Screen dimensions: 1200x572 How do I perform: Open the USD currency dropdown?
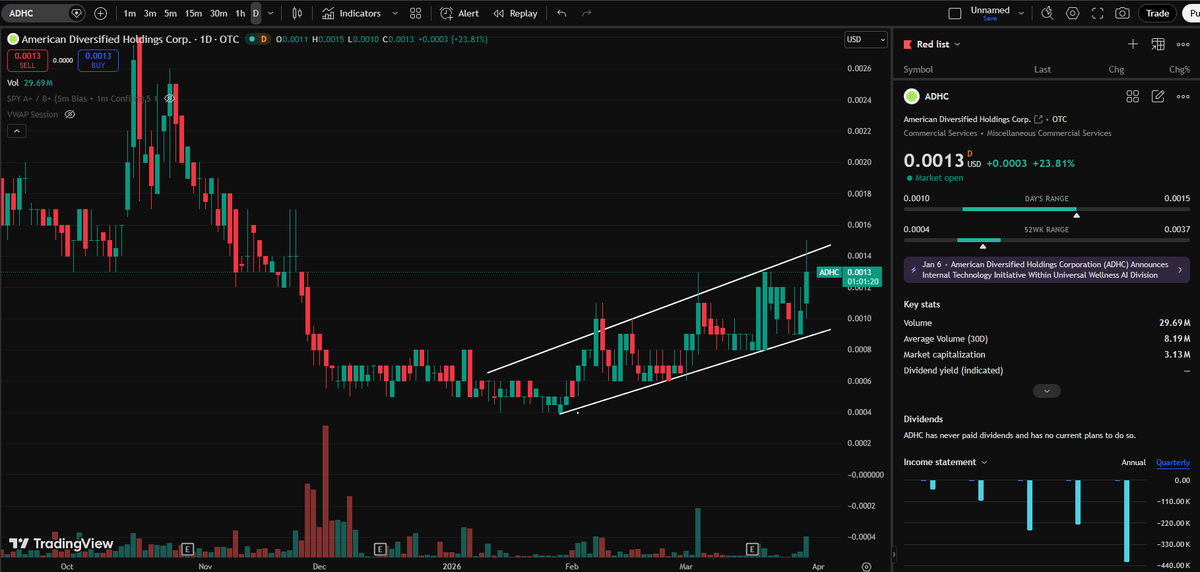pyautogui.click(x=866, y=39)
